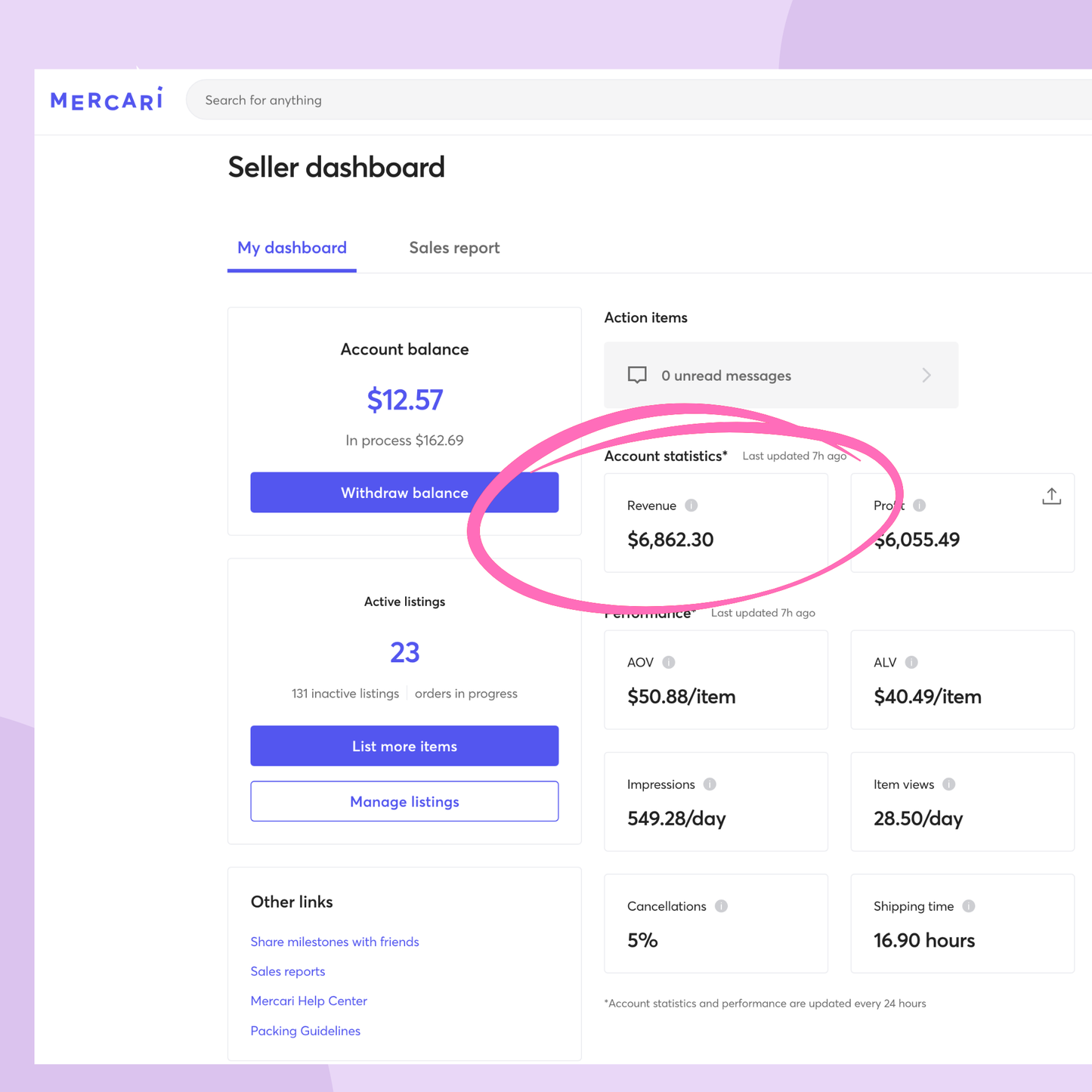Viewport: 1092px width, 1092px height.
Task: Switch to the My dashboard tab
Action: click(x=292, y=248)
